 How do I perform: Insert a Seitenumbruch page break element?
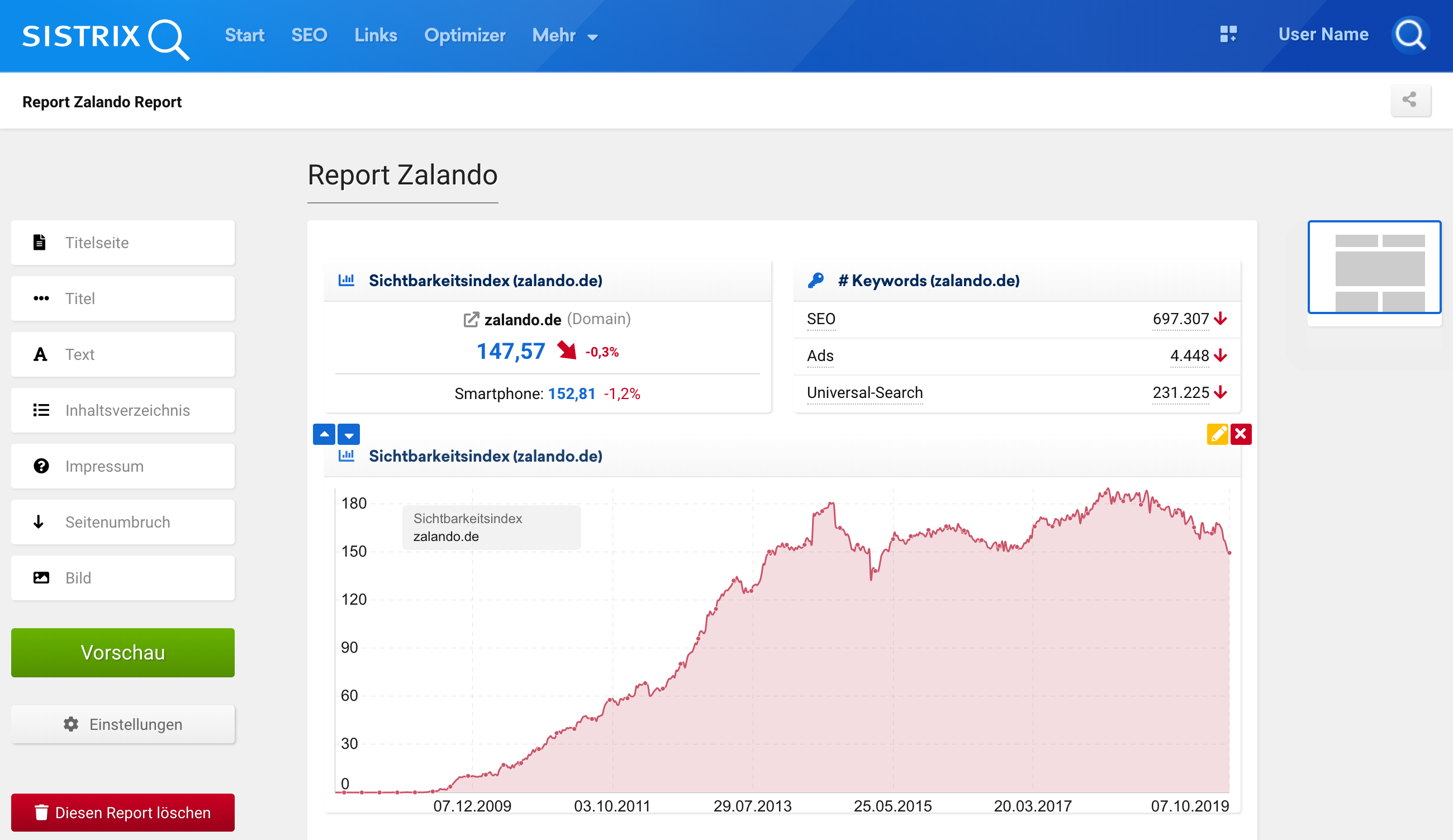click(x=123, y=522)
